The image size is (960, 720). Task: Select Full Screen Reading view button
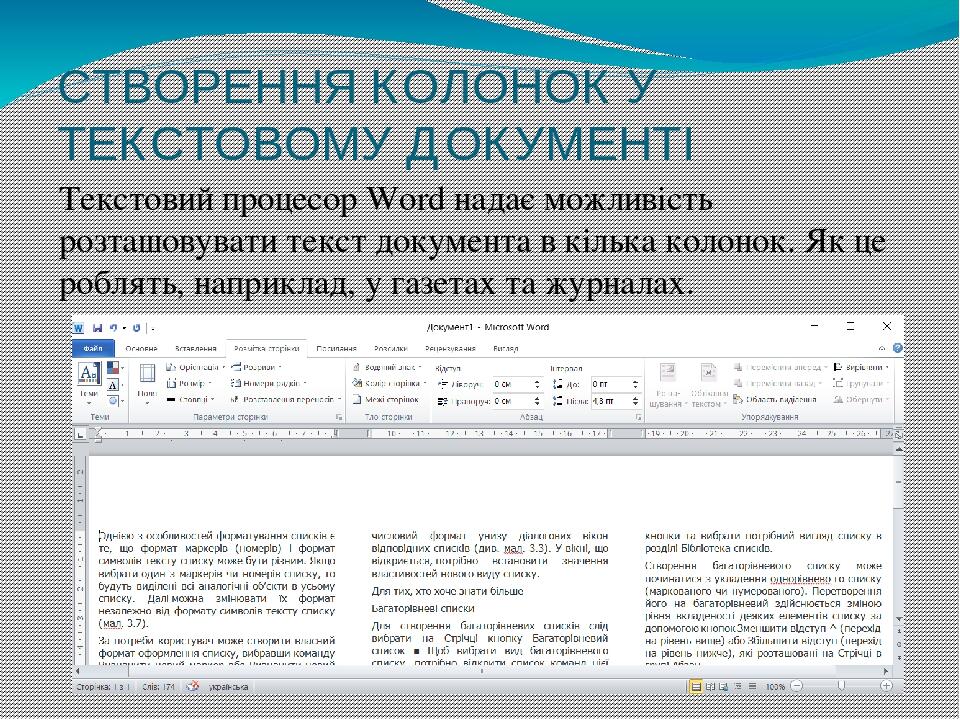(x=711, y=686)
